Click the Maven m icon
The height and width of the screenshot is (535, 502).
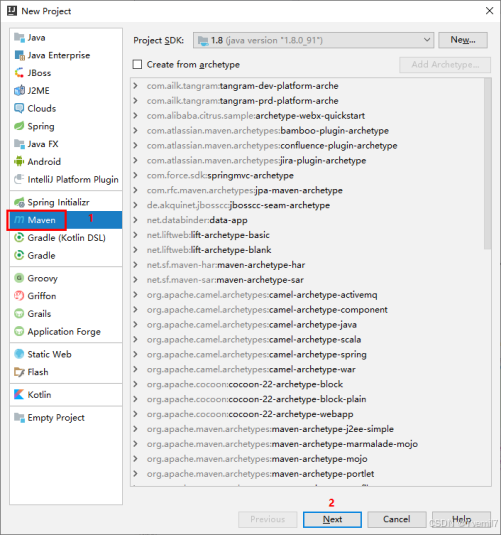click(19, 220)
